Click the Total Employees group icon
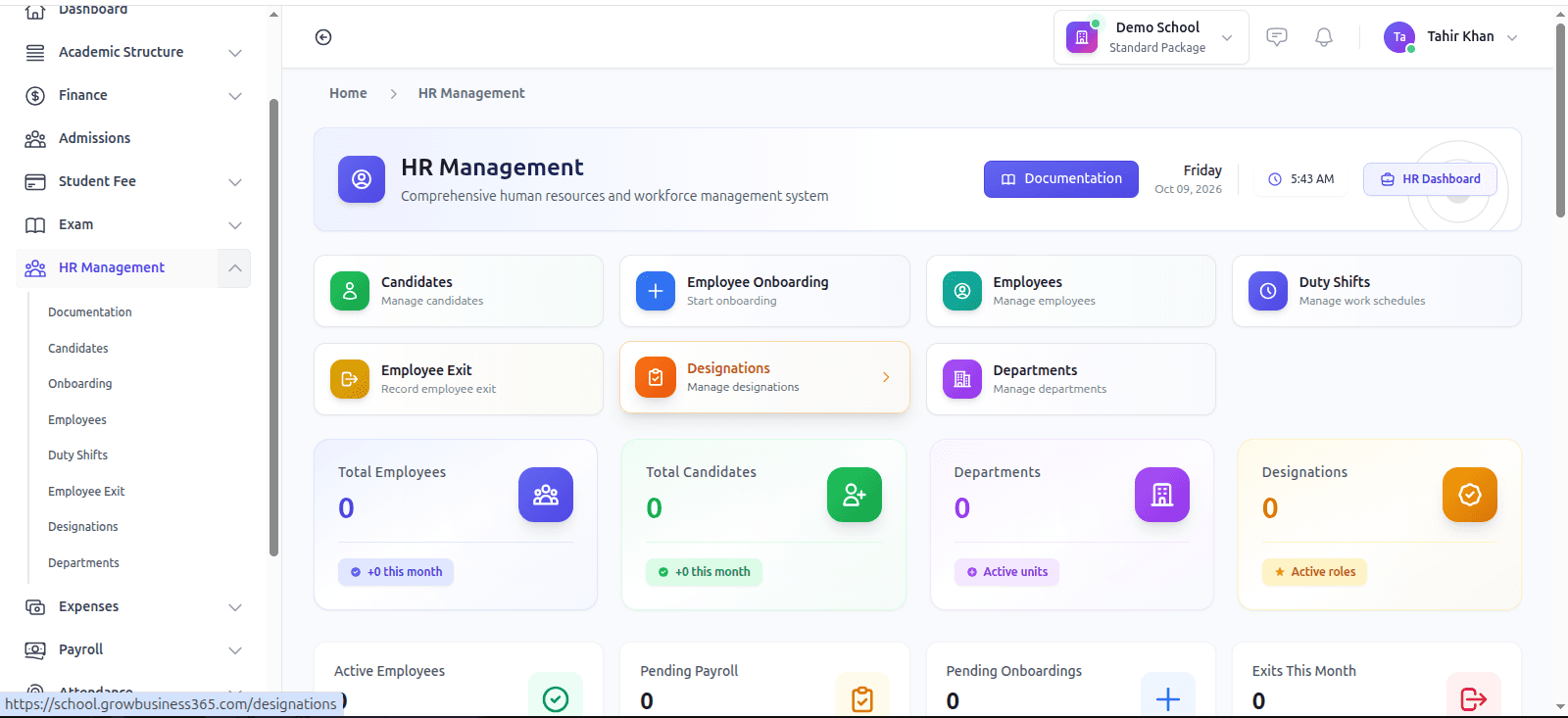 pyautogui.click(x=546, y=495)
